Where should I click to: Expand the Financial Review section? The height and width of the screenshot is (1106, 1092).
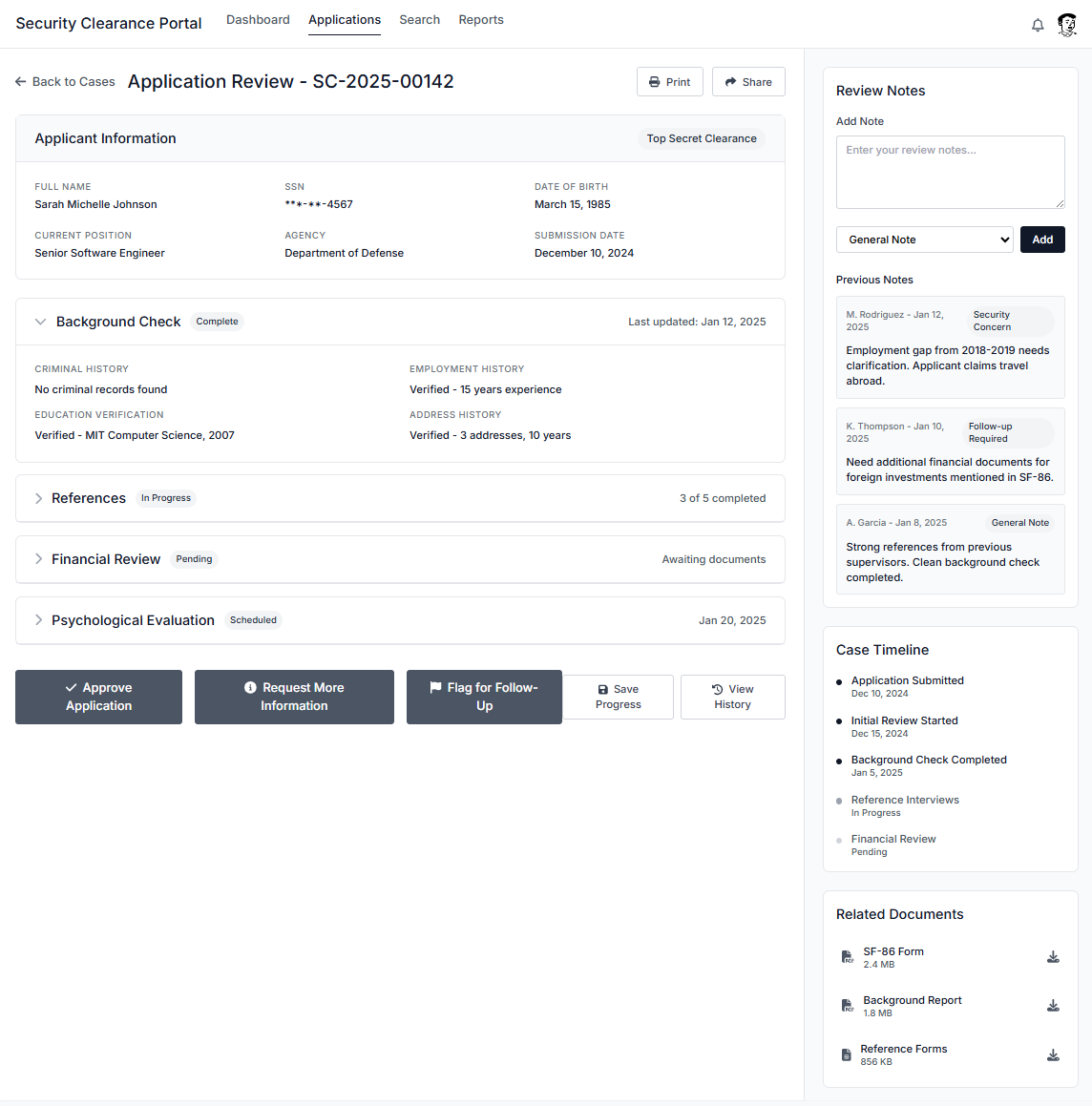[x=39, y=559]
